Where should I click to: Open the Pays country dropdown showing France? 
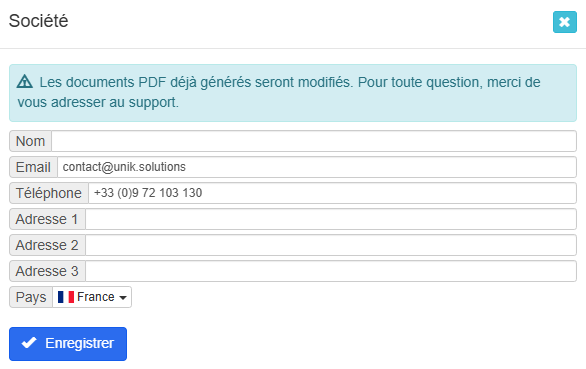pos(92,297)
